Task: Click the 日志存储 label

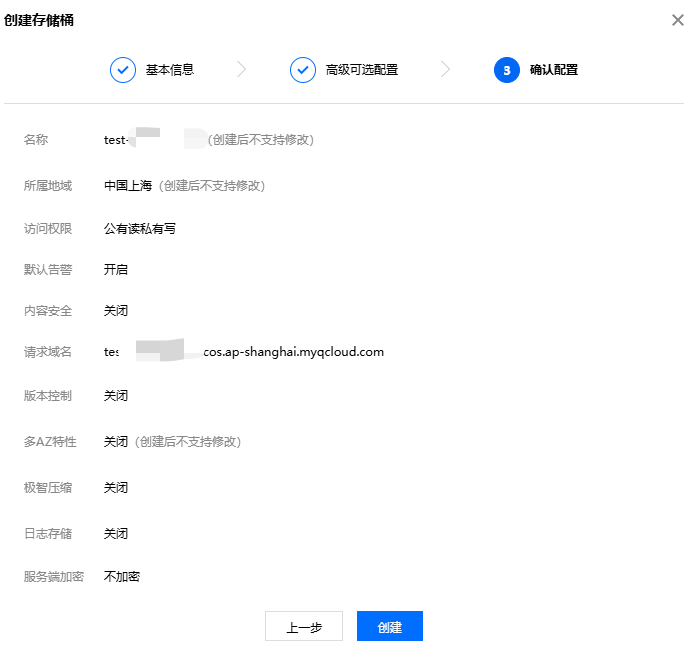Action: pos(48,533)
